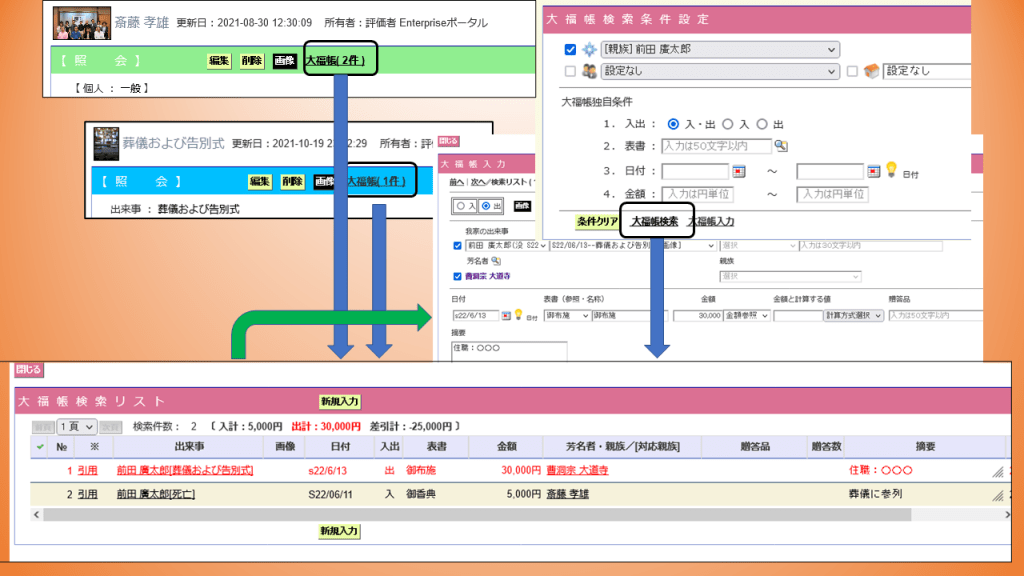
Task: Open the calendar icon for the start 日付
Action: pyautogui.click(x=739, y=171)
